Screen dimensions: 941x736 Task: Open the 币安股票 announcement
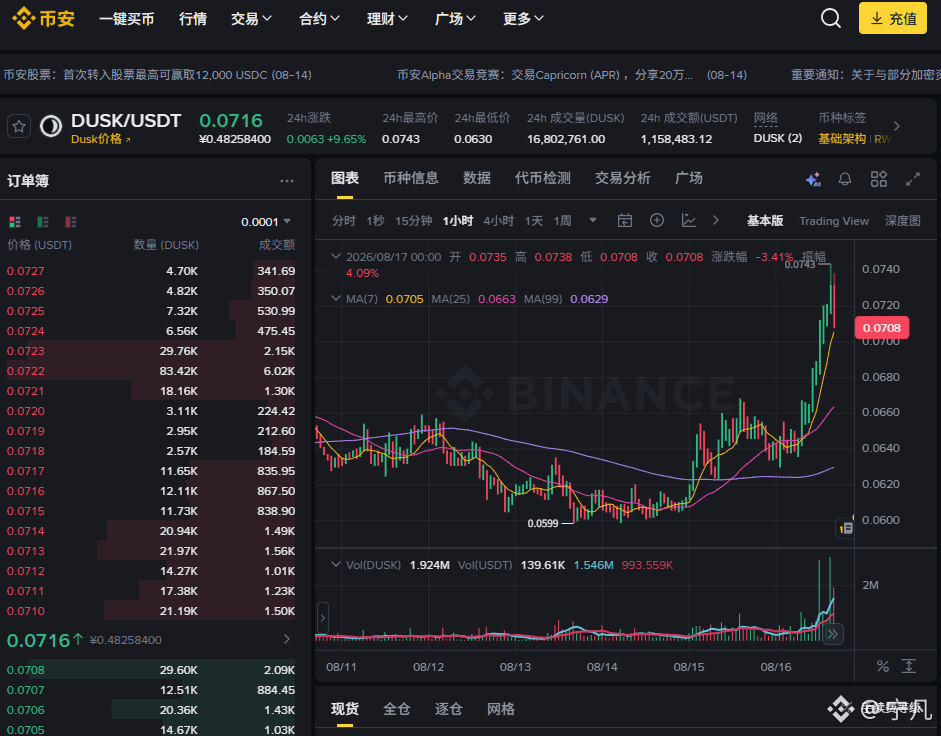click(157, 75)
